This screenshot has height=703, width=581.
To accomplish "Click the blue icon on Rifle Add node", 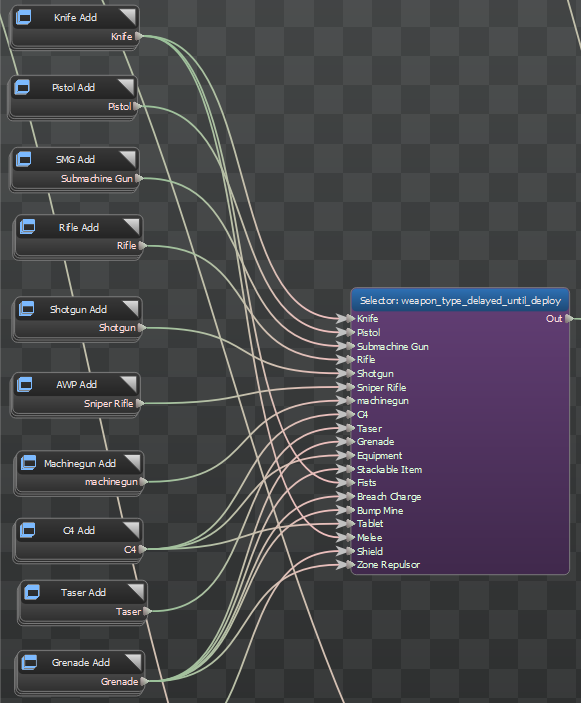I will 27,227.
